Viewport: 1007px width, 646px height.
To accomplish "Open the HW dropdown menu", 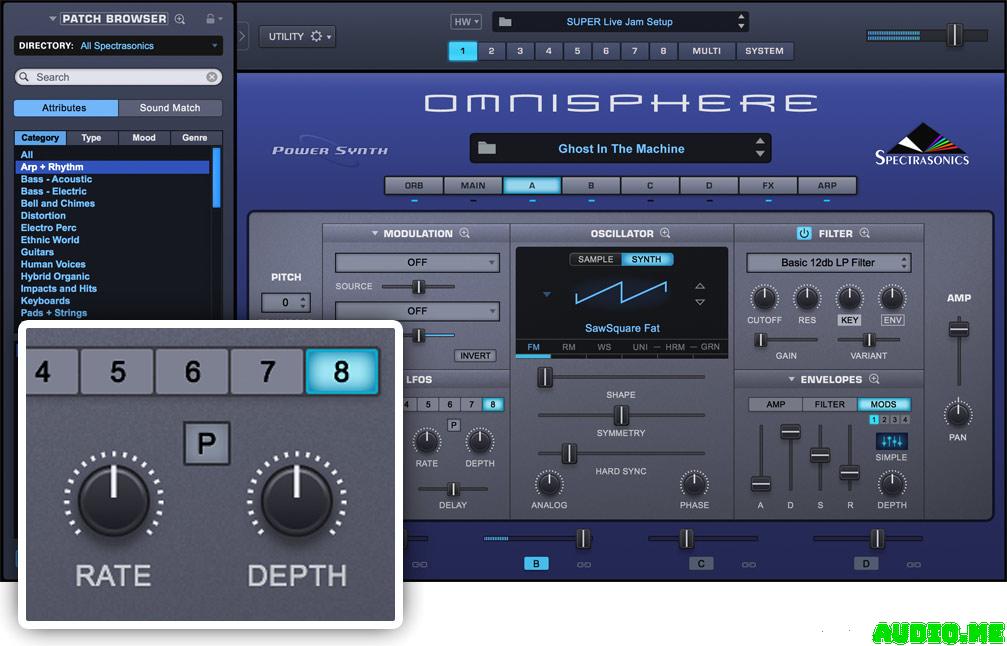I will pos(466,22).
